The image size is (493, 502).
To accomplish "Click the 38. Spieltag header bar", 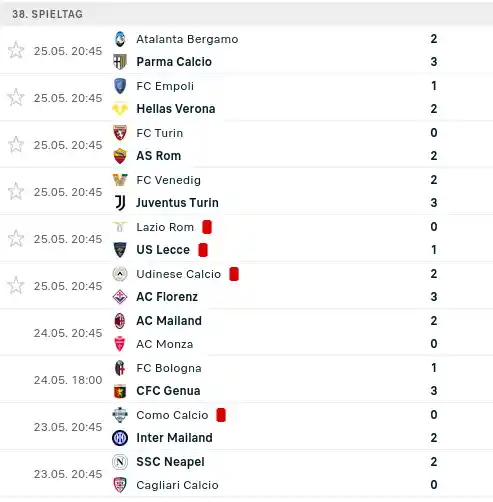I will 246,14.
